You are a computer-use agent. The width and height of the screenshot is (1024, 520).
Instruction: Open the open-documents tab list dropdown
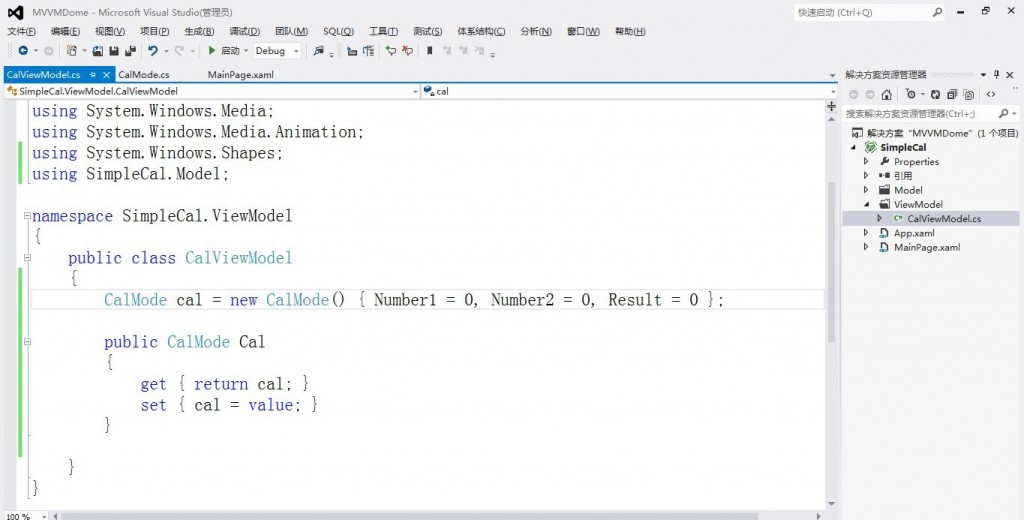tap(832, 75)
